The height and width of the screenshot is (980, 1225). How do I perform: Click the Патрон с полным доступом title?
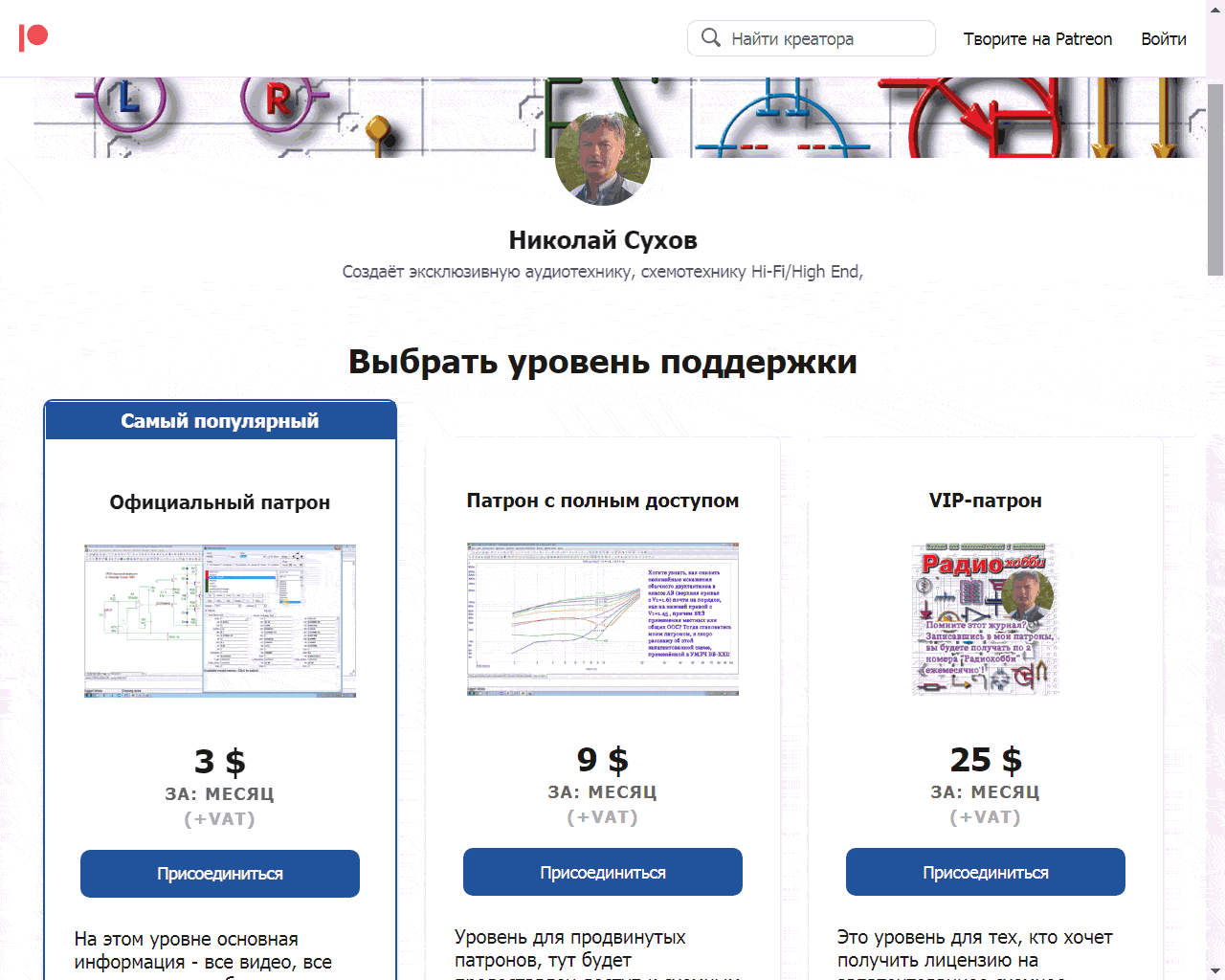click(x=603, y=501)
